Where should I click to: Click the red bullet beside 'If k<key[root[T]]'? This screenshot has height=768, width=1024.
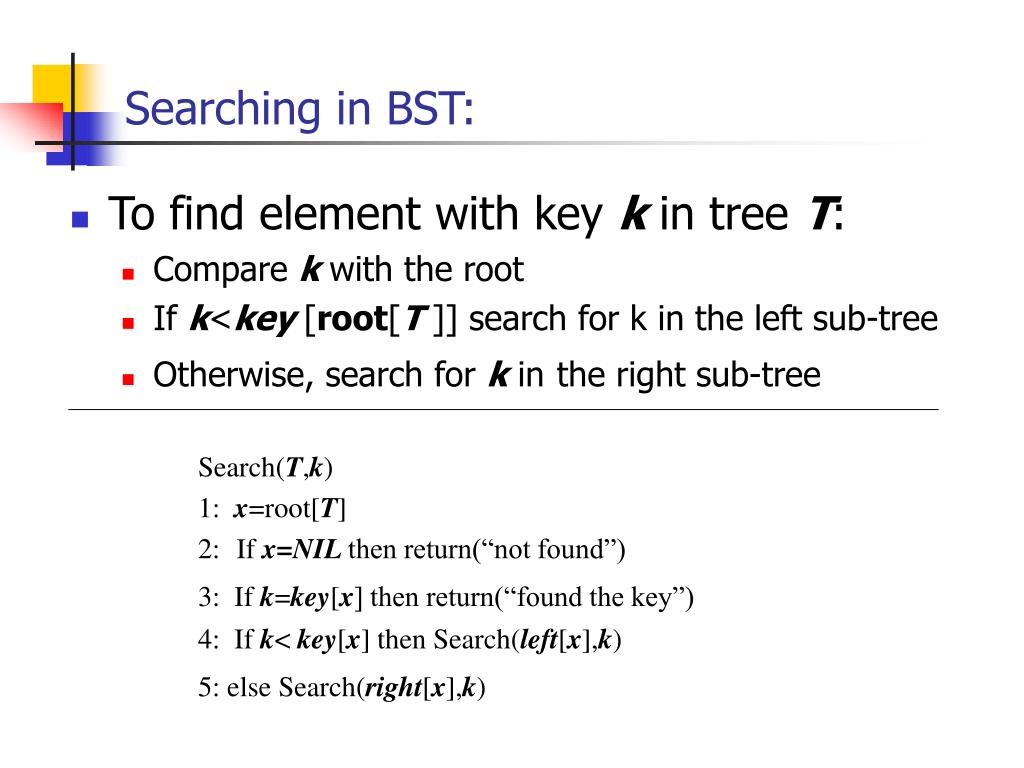[x=128, y=323]
